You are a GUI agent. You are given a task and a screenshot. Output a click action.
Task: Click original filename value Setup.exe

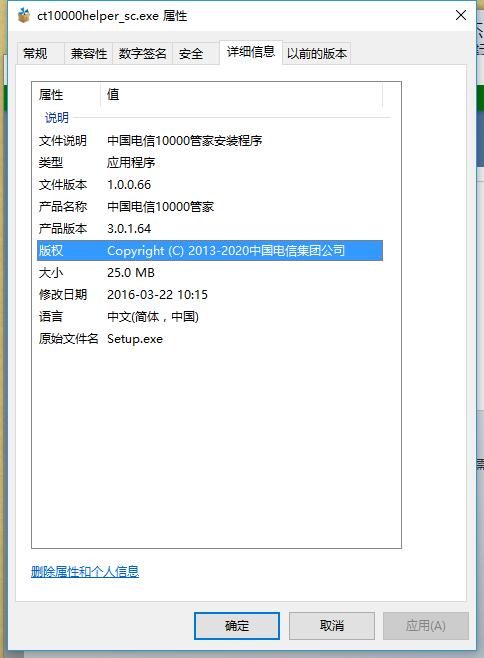pyautogui.click(x=135, y=339)
